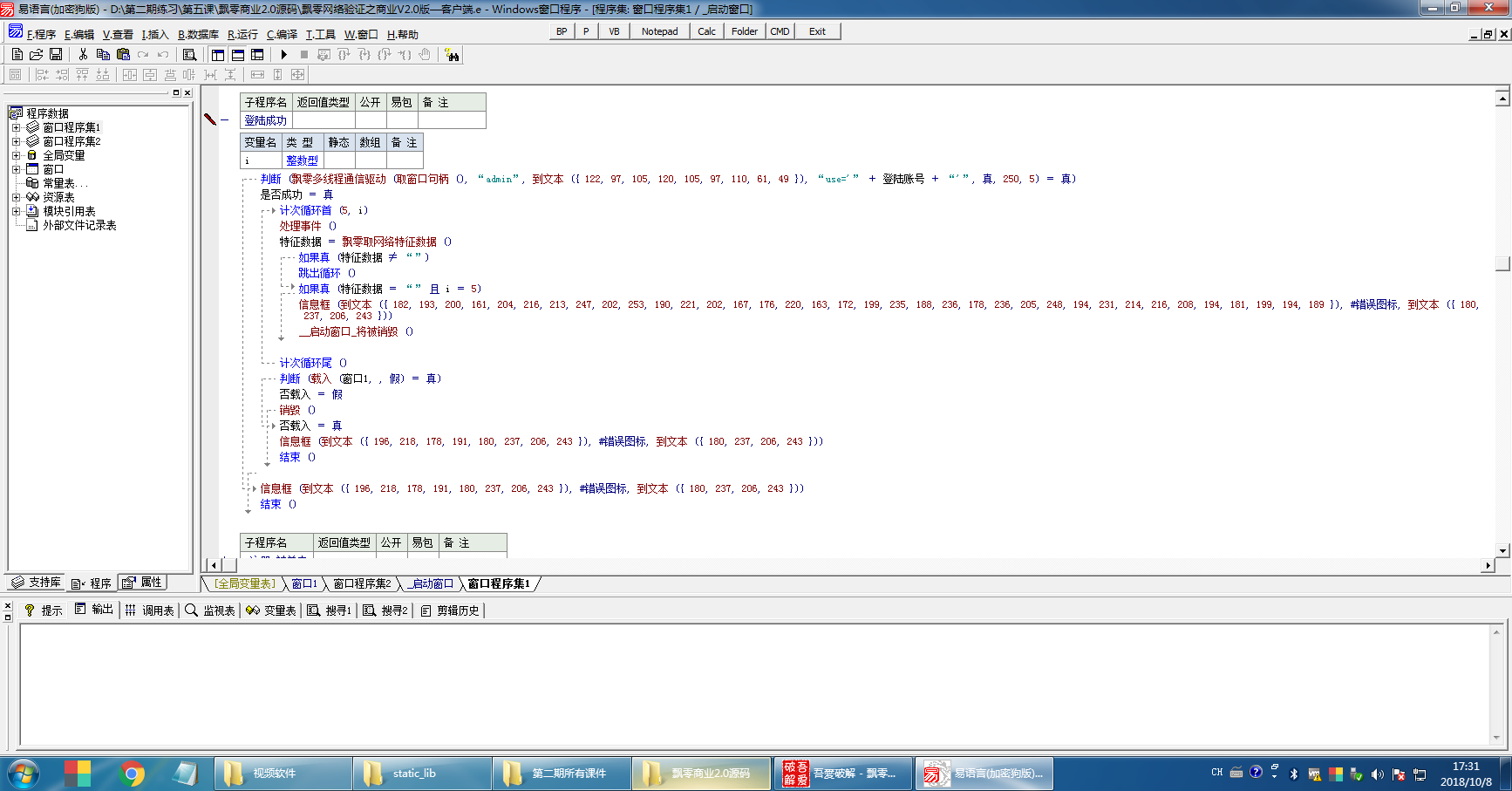Viewport: 1512px width, 791px height.
Task: Close the left program tree panel
Action: click(x=187, y=92)
